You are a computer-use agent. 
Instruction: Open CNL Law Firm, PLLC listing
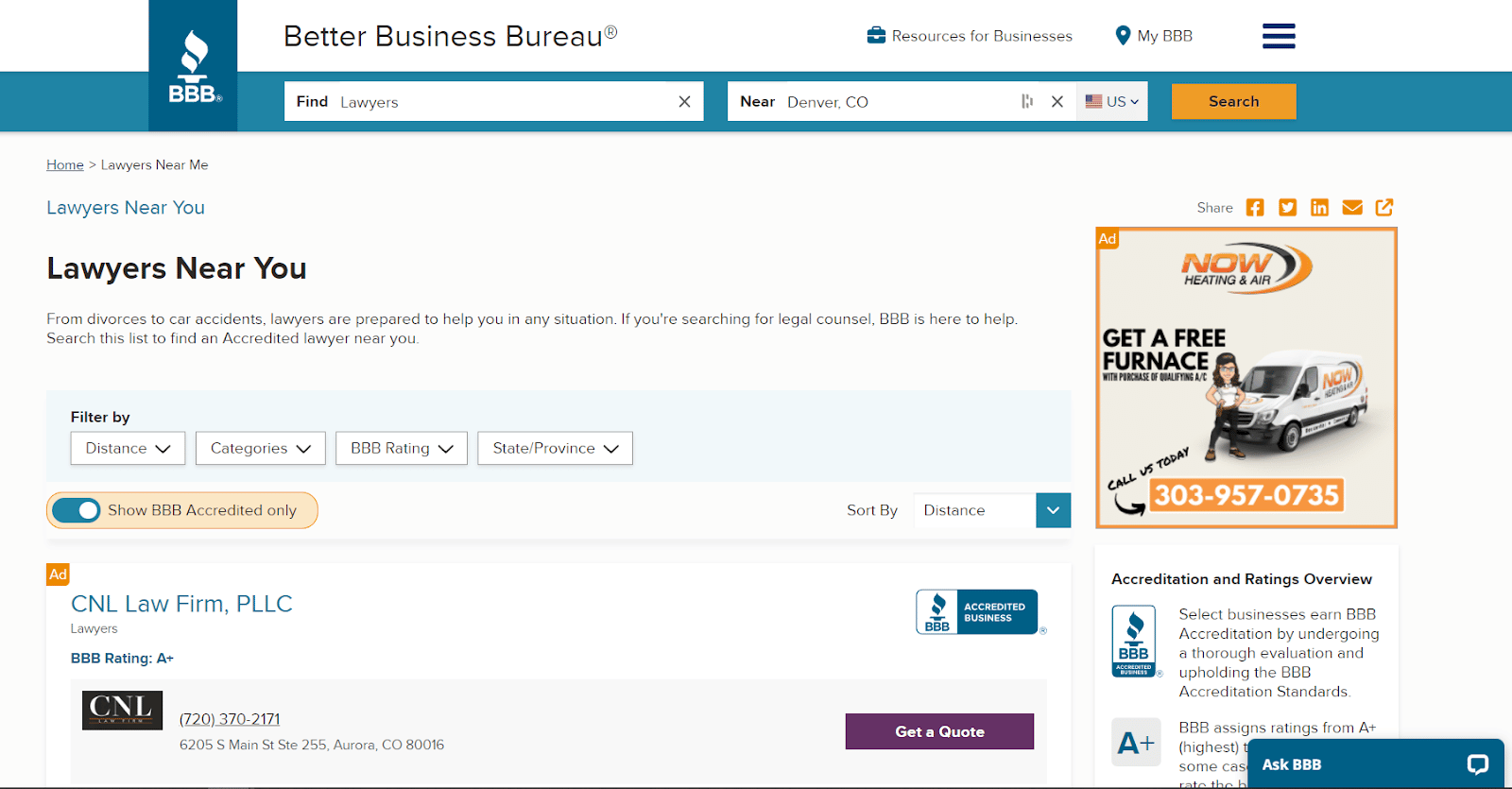click(x=181, y=604)
